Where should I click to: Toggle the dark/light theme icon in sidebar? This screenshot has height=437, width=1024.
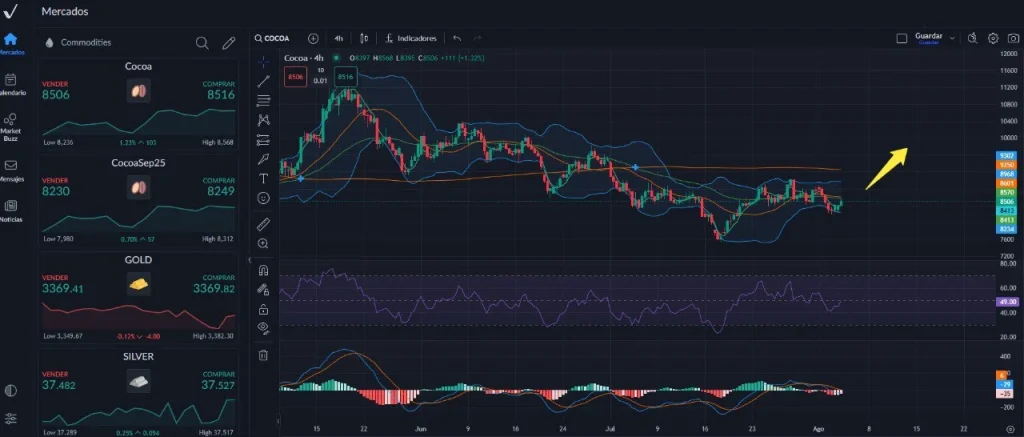coord(10,391)
